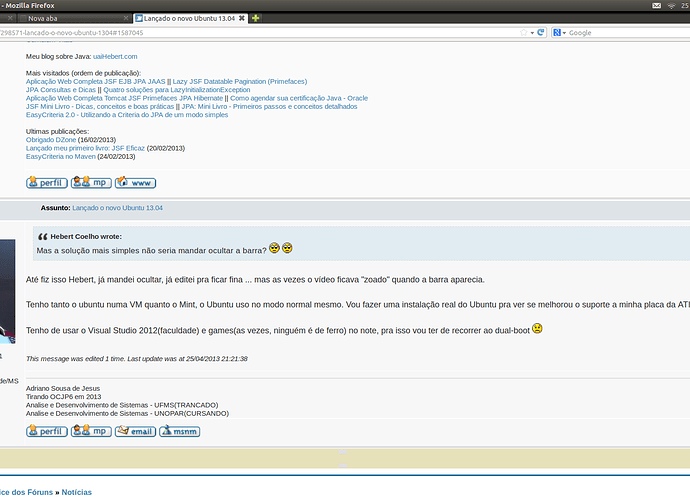Switch to the Lançado o novo Ubuntu 13.04 tab
This screenshot has height=500, width=690.
189,18
